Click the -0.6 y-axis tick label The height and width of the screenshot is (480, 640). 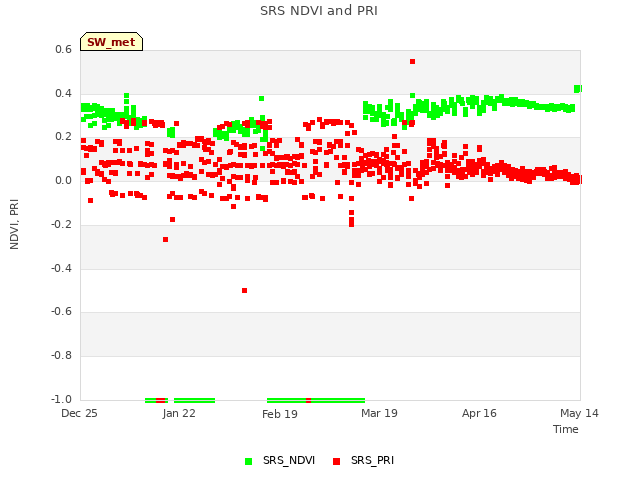(x=61, y=312)
